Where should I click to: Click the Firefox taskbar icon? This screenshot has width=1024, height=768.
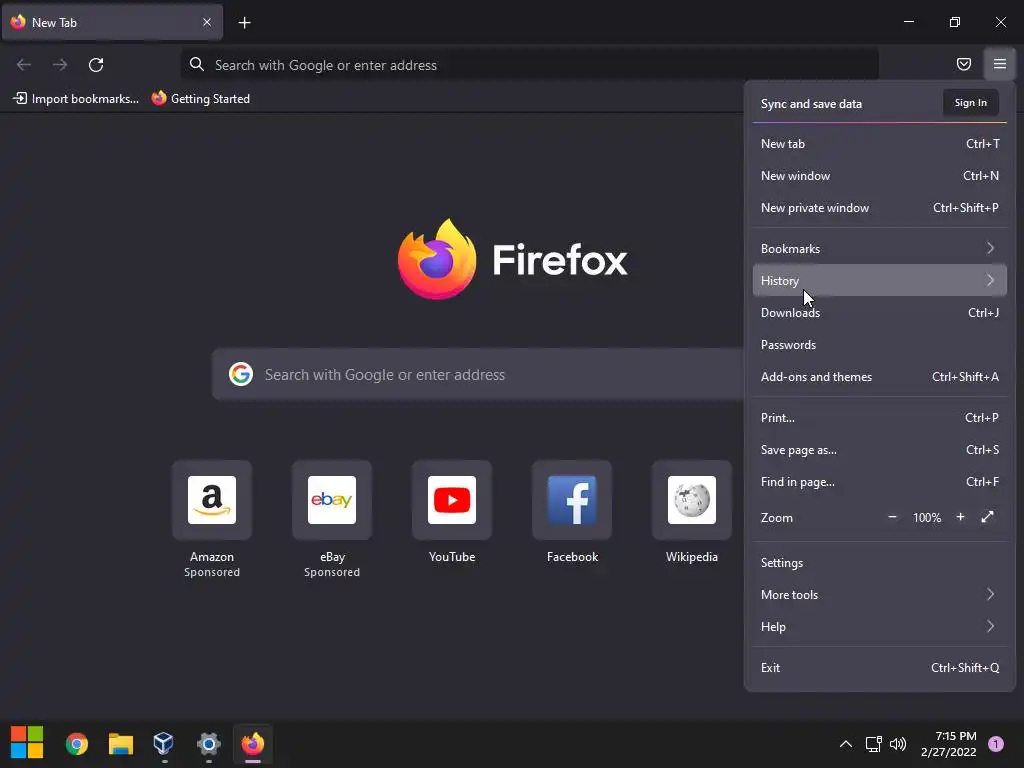pyautogui.click(x=253, y=744)
